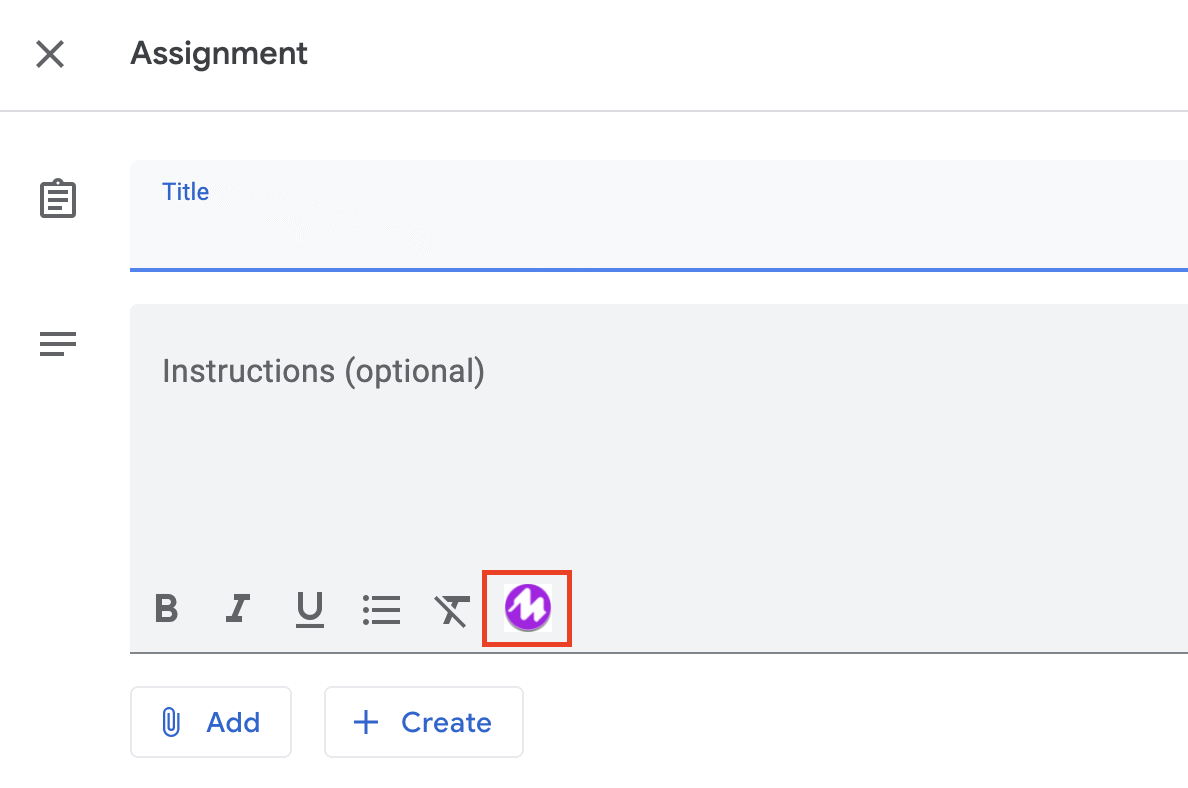Viewport: 1188px width, 788px height.
Task: Click the text-lines icon beside Instructions
Action: (58, 345)
